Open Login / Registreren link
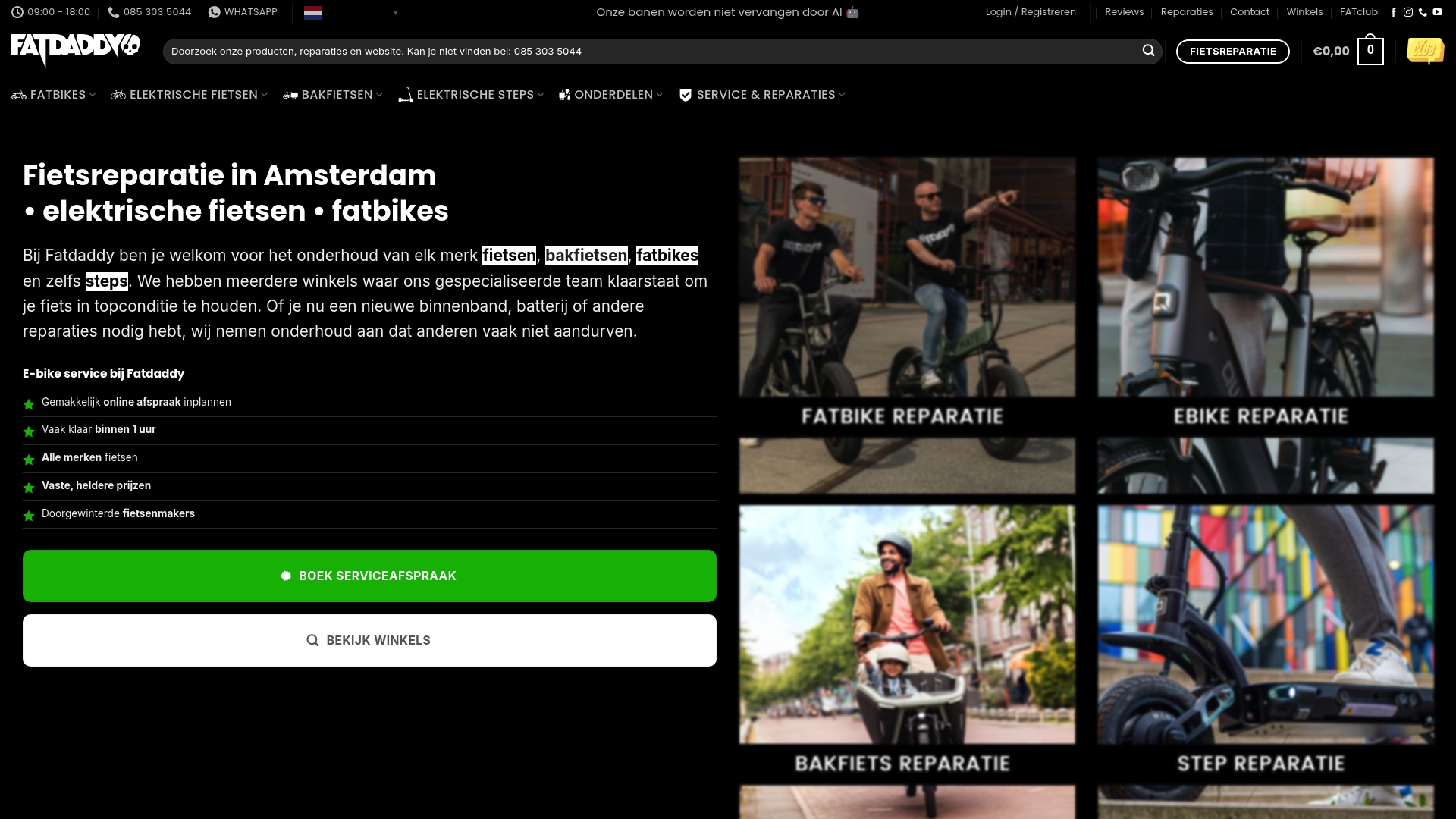The height and width of the screenshot is (819, 1456). (1031, 12)
